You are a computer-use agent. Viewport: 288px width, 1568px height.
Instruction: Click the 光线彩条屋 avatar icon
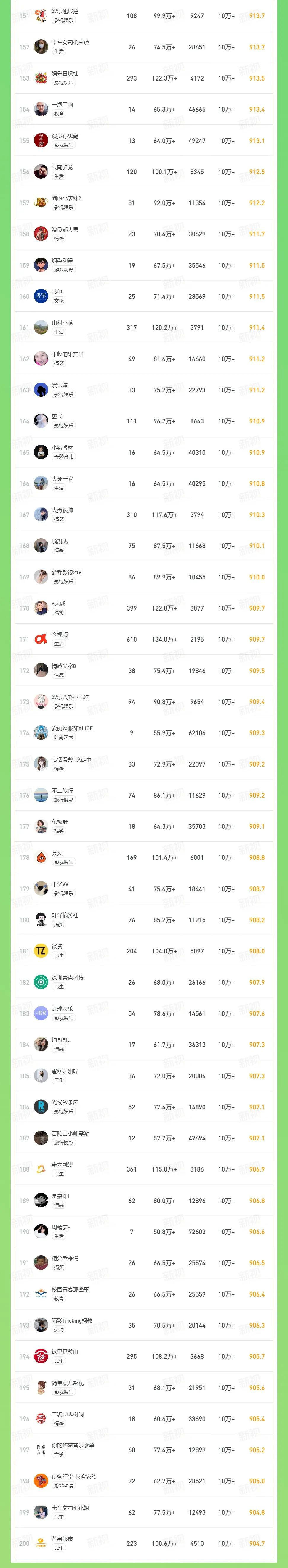[x=41, y=1107]
